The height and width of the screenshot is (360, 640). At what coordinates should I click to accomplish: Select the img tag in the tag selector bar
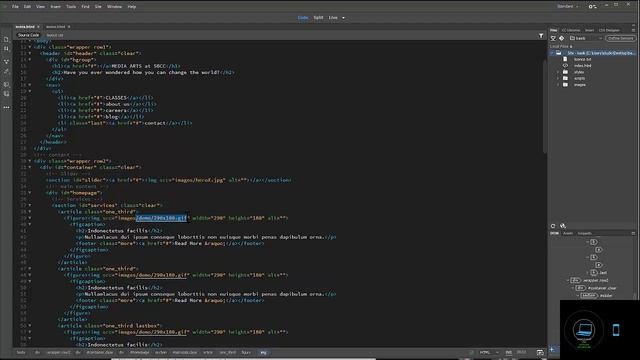coord(263,353)
